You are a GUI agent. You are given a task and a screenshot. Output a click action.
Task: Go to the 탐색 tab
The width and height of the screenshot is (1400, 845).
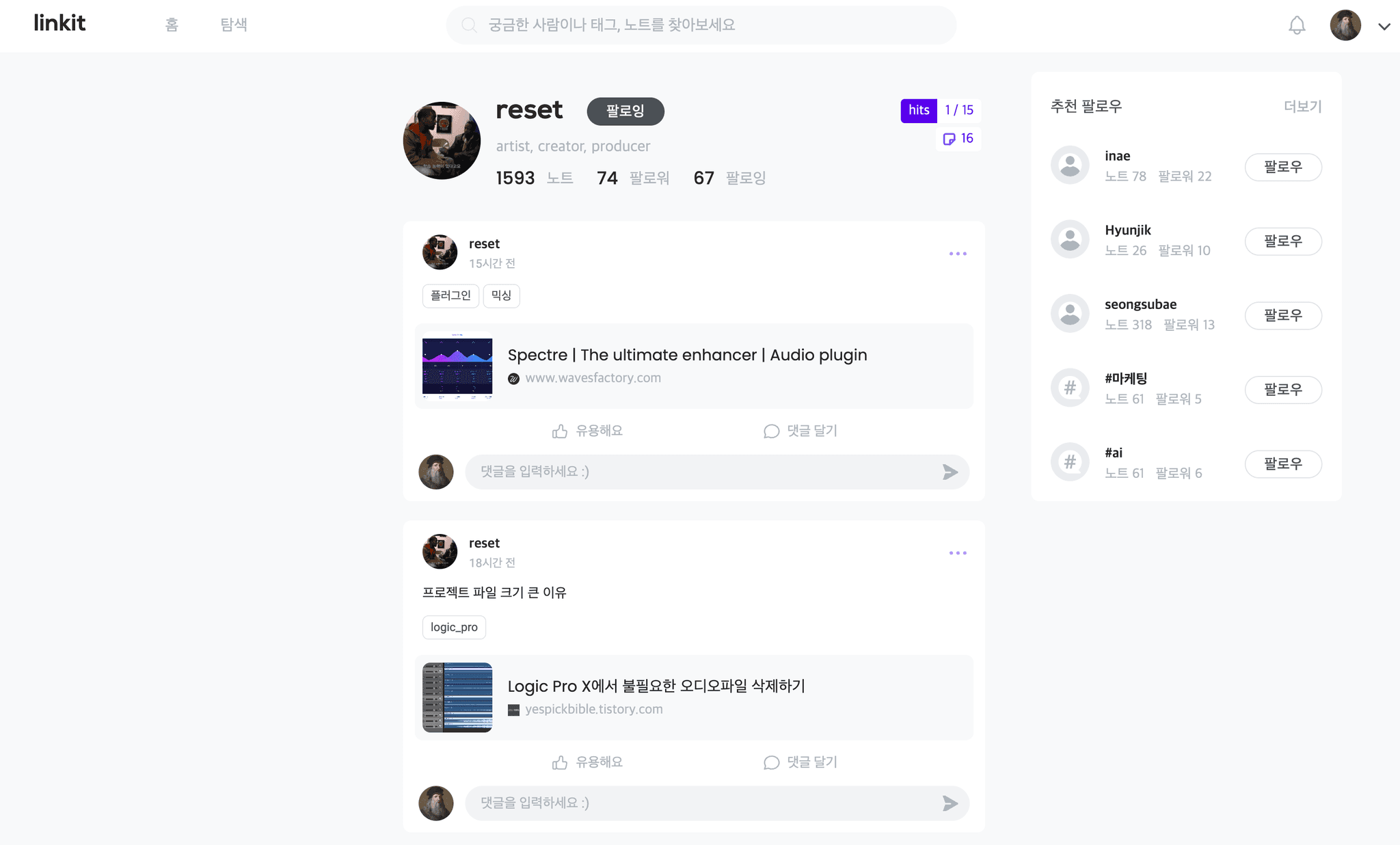point(234,25)
